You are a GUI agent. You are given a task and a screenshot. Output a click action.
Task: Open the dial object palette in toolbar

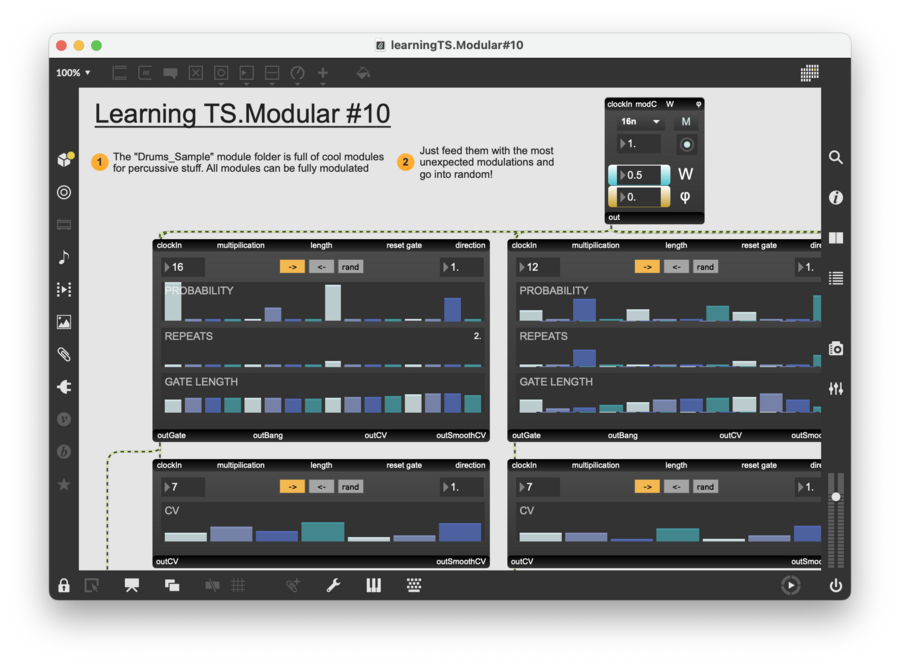(x=297, y=73)
